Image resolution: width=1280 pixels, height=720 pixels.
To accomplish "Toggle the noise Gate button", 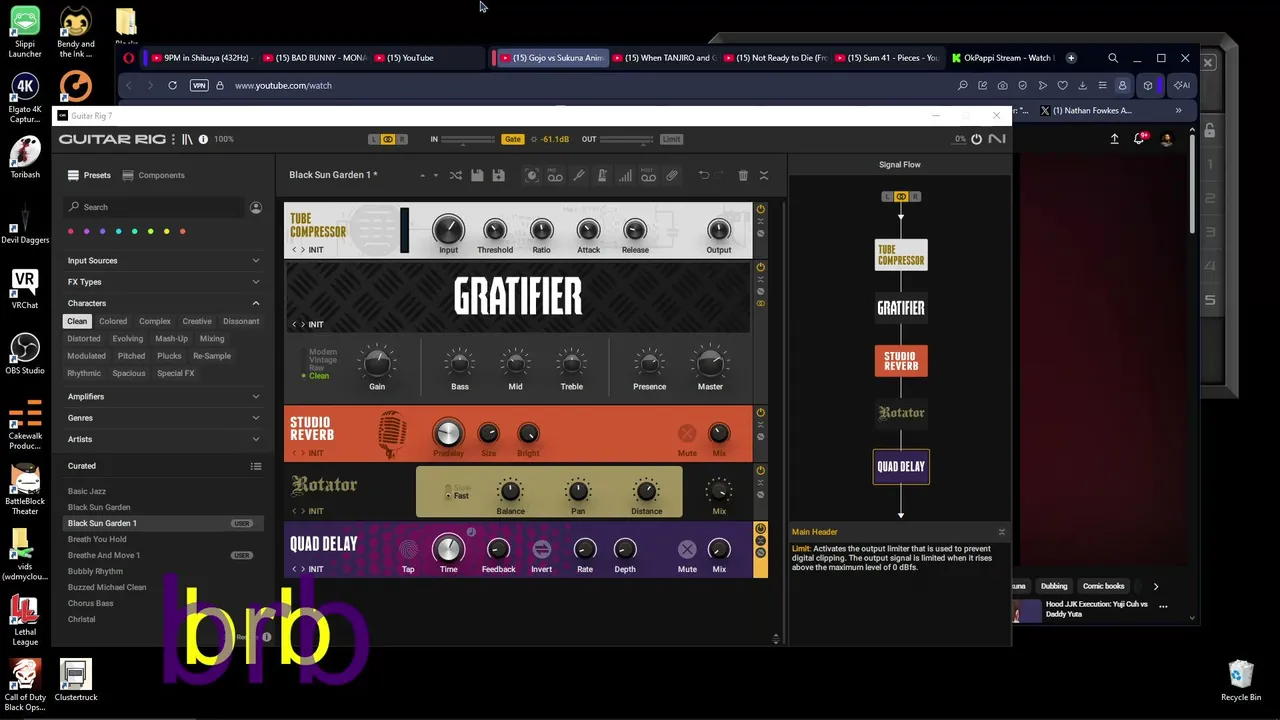I will [512, 139].
